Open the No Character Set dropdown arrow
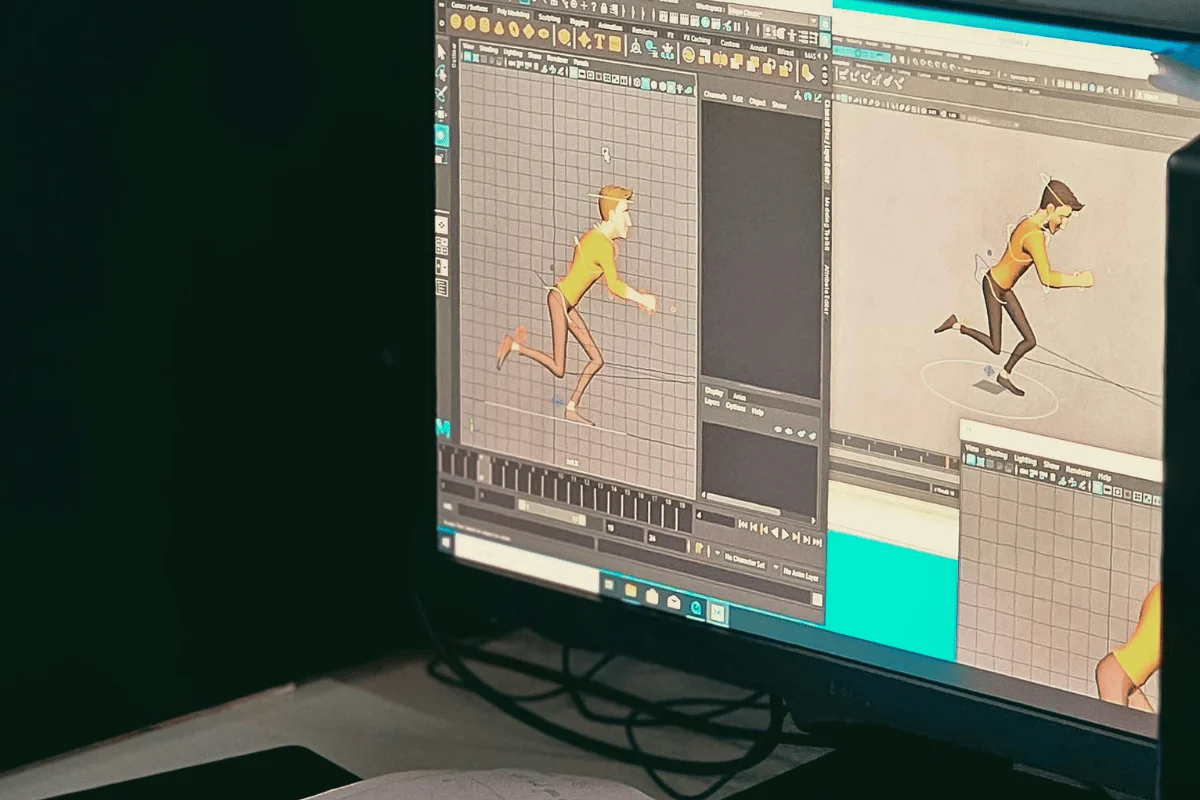This screenshot has height=800, width=1200. point(718,553)
